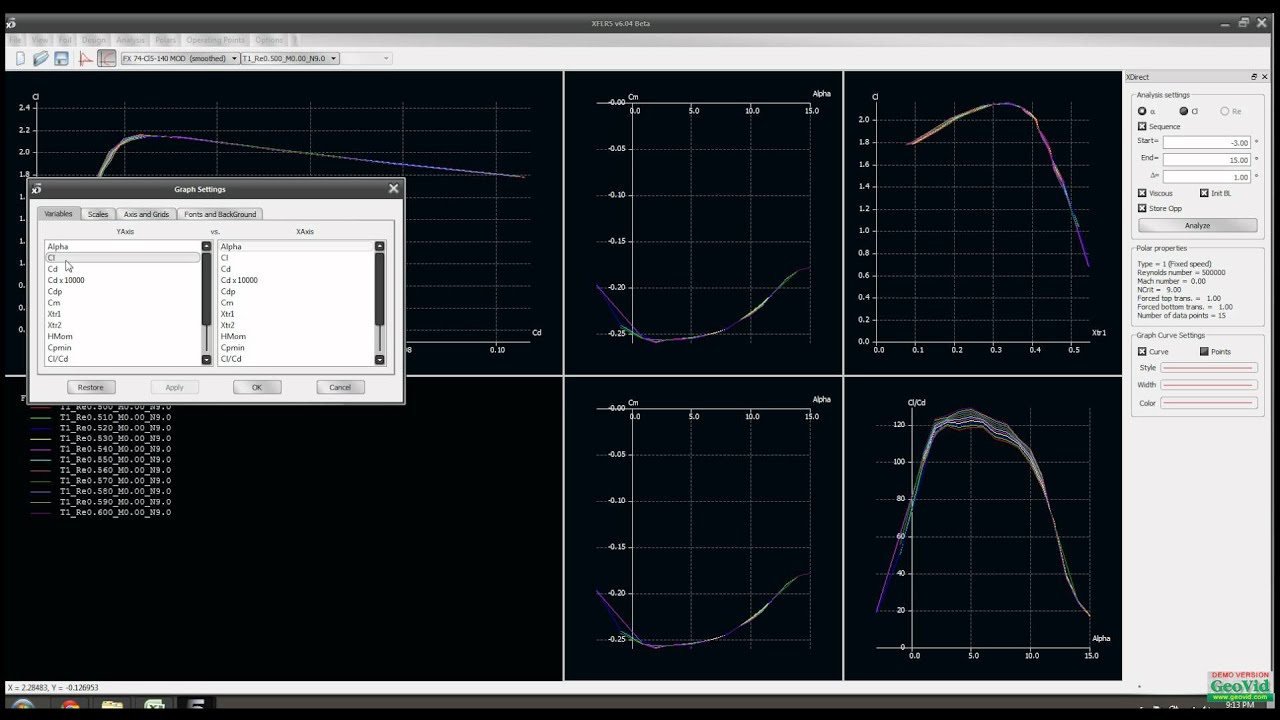Open the Chrome taskbar icon
This screenshot has height=720, width=1280.
tap(70, 707)
